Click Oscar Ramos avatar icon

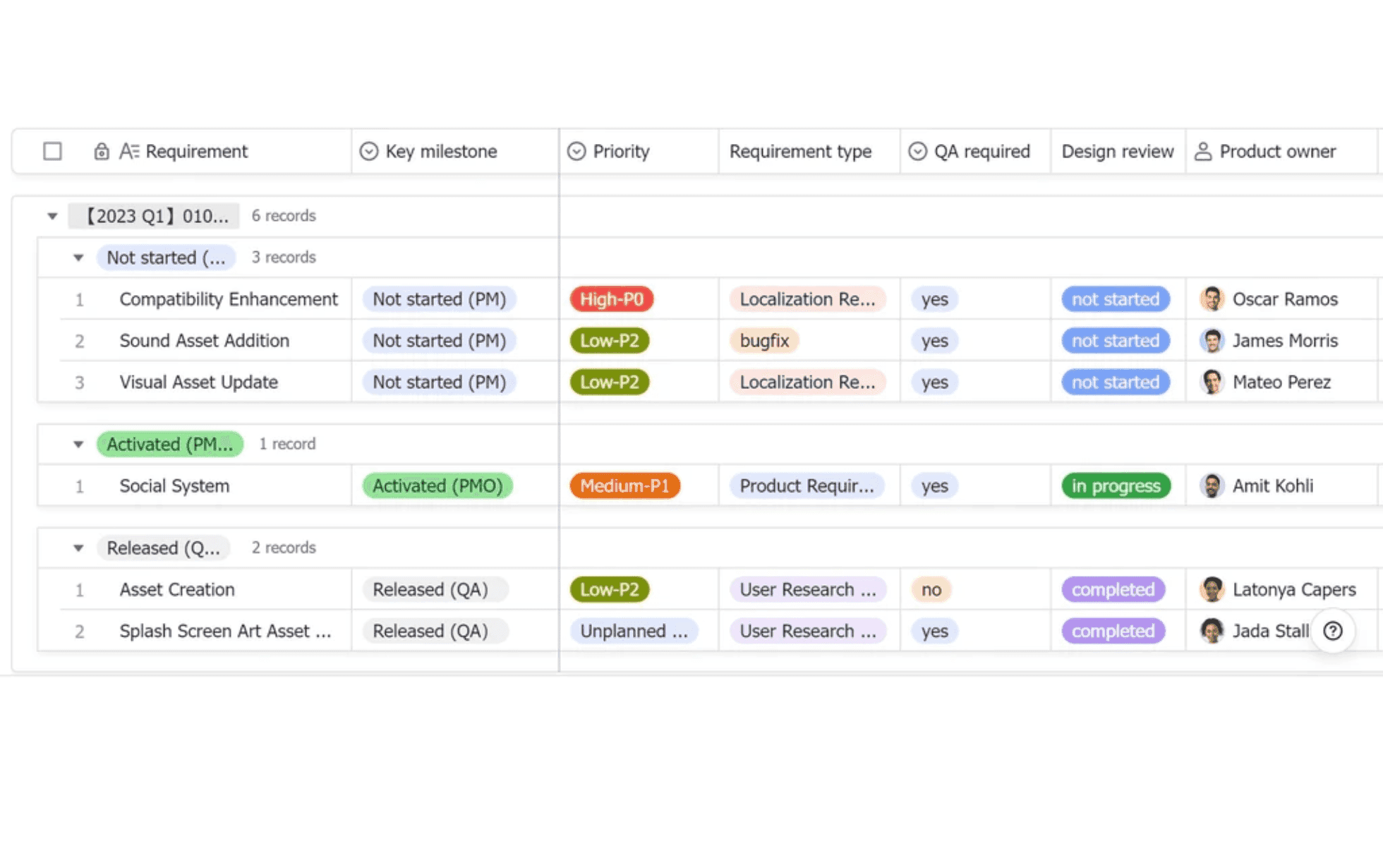1212,299
